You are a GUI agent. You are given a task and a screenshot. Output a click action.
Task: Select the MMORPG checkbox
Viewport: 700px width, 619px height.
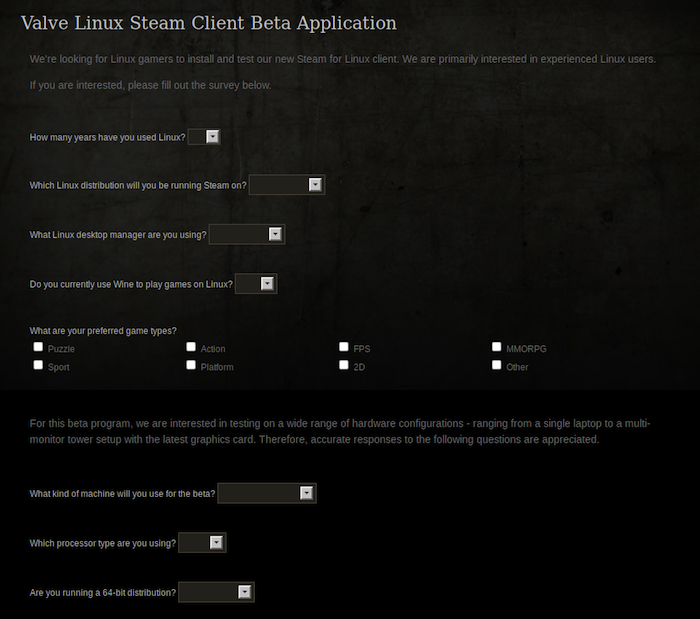[497, 347]
